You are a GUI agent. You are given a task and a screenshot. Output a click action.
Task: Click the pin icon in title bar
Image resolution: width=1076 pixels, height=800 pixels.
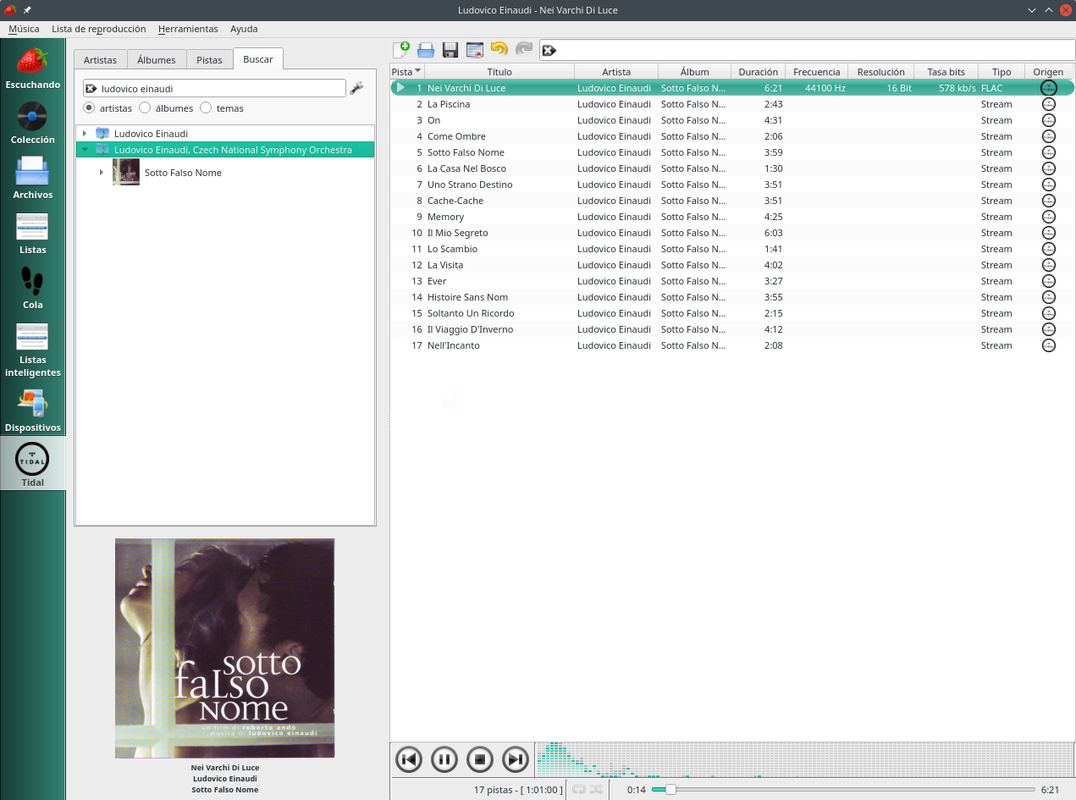click(27, 10)
